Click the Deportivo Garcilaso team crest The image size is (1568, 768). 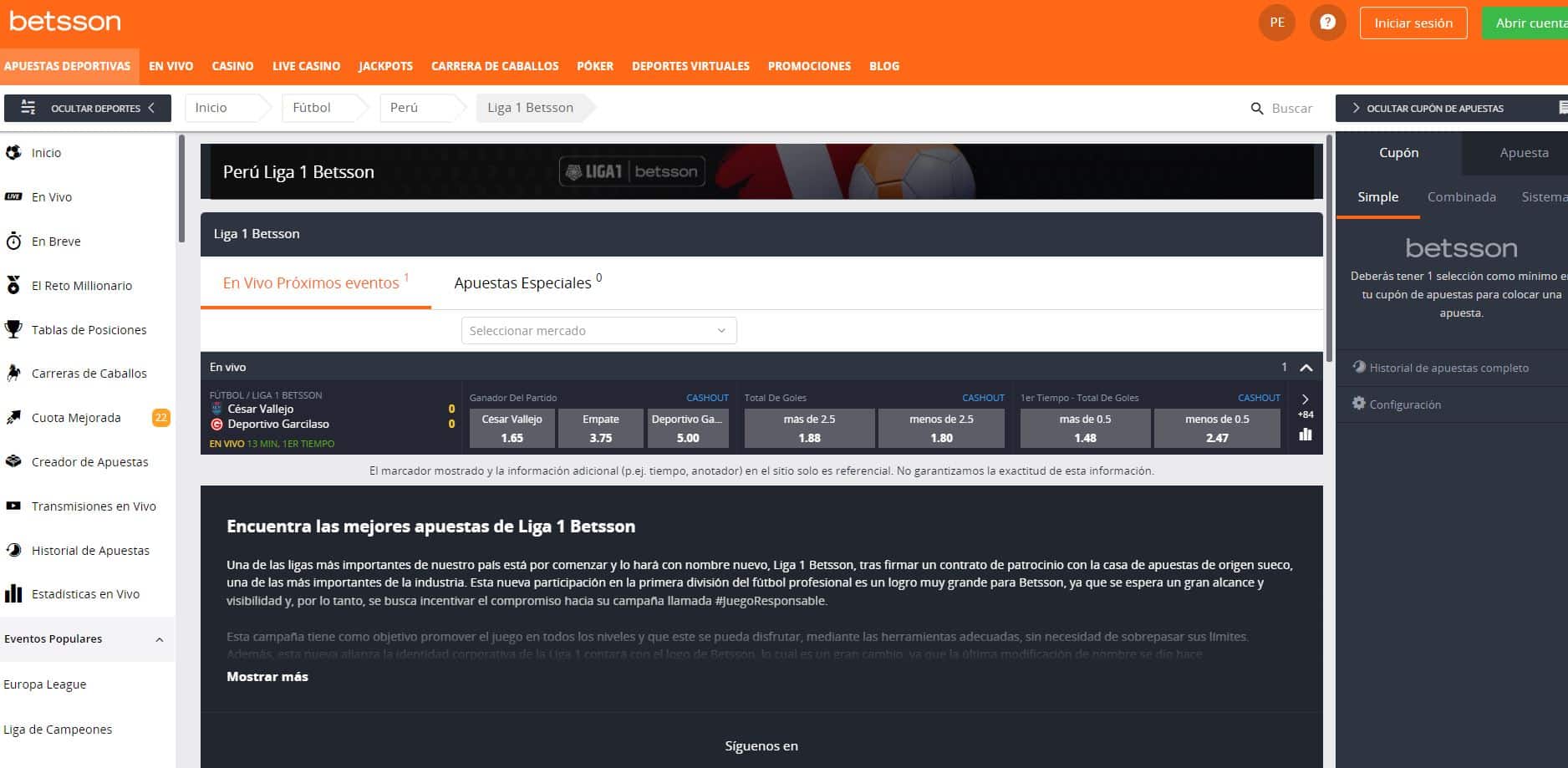[217, 425]
